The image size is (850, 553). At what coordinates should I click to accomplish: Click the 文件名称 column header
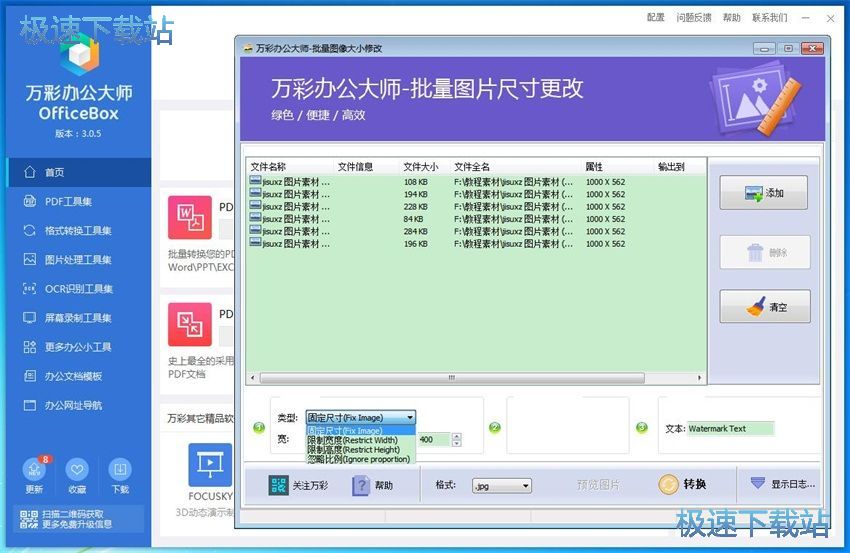290,166
